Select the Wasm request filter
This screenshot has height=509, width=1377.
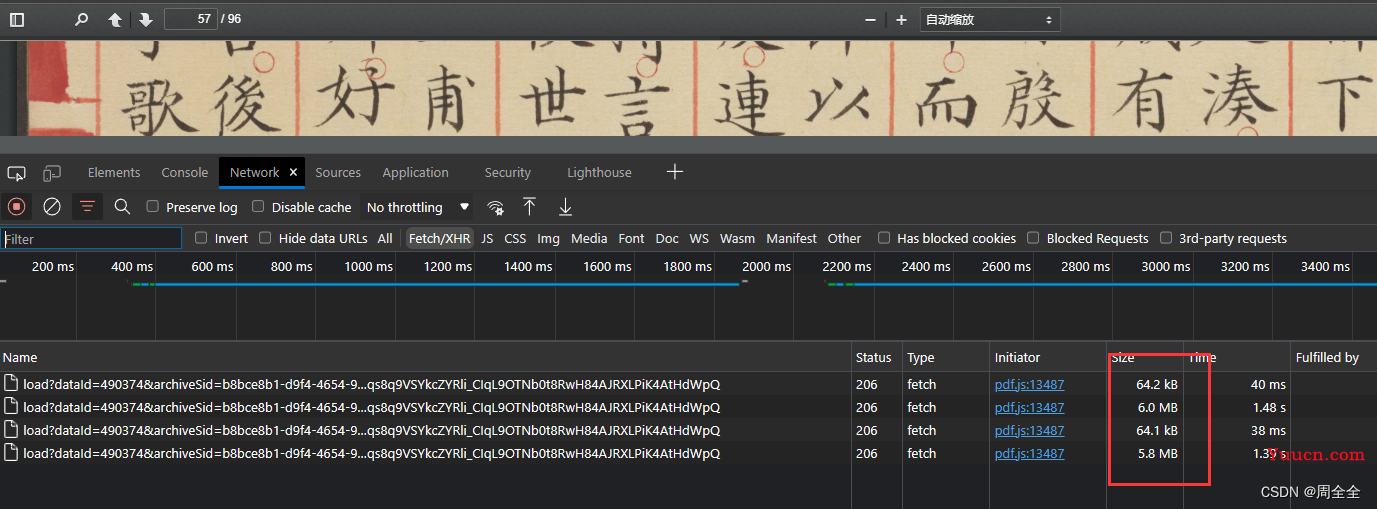(737, 238)
